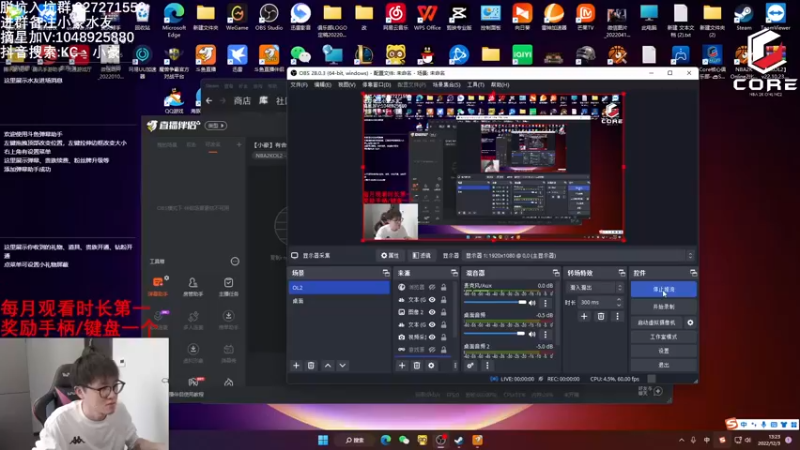This screenshot has width=800, height=450.
Task: Open source properties gear in Sources panel
Action: pyautogui.click(x=432, y=365)
